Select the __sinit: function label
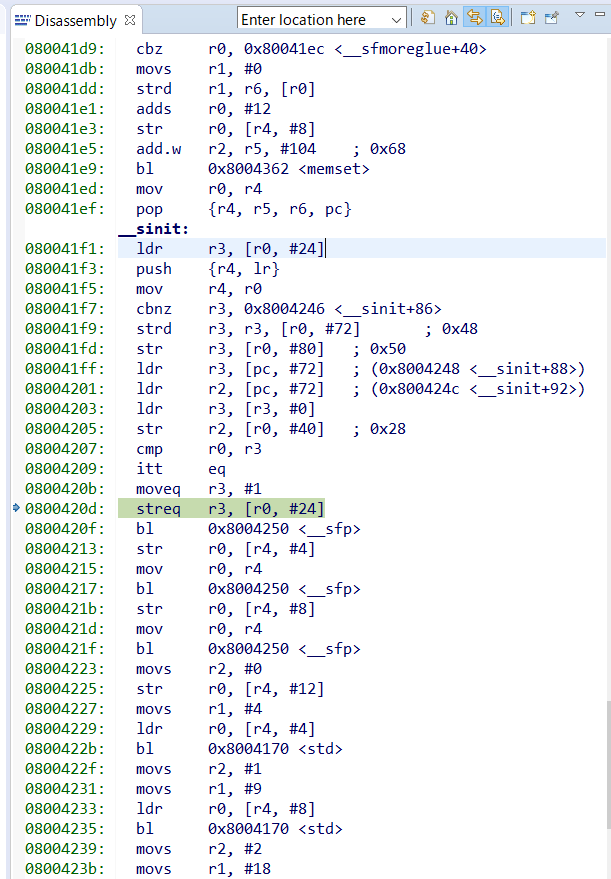The height and width of the screenshot is (879, 611). (x=154, y=229)
